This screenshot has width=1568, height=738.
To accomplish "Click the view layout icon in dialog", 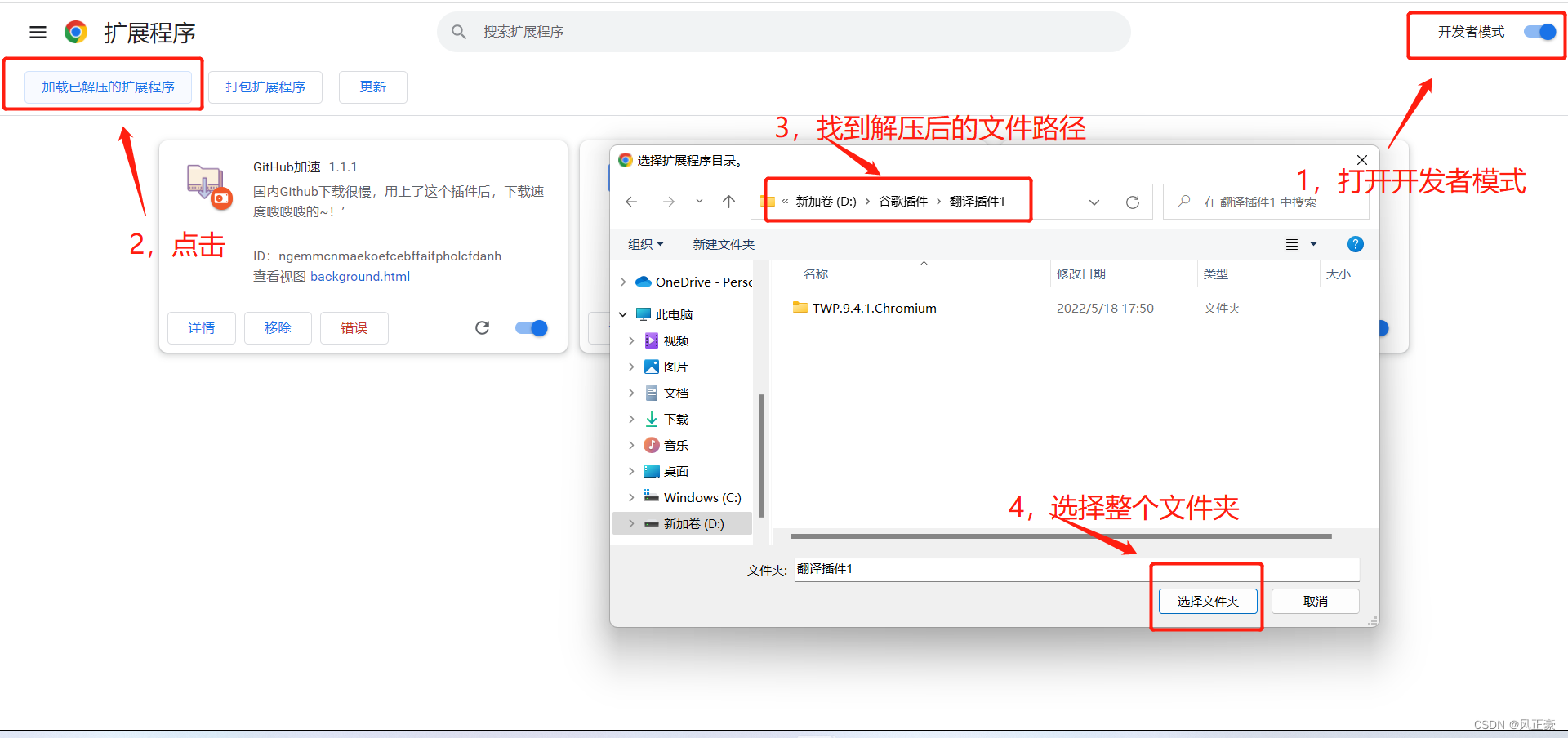I will coord(1292,244).
